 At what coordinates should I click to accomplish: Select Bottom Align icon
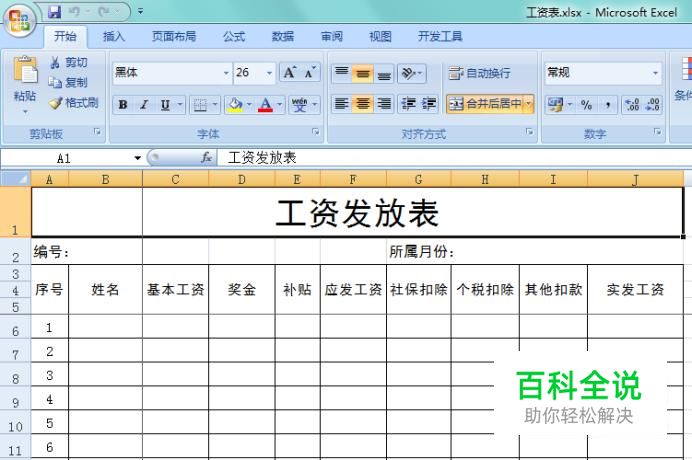click(384, 73)
